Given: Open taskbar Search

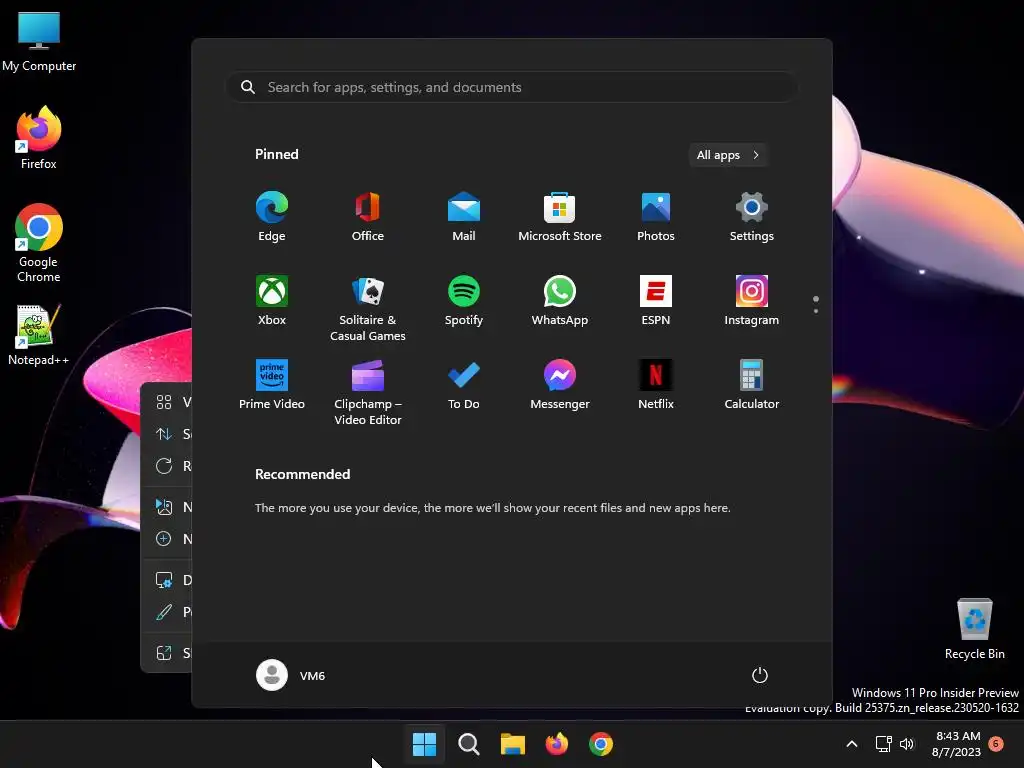Looking at the screenshot, I should pyautogui.click(x=468, y=744).
